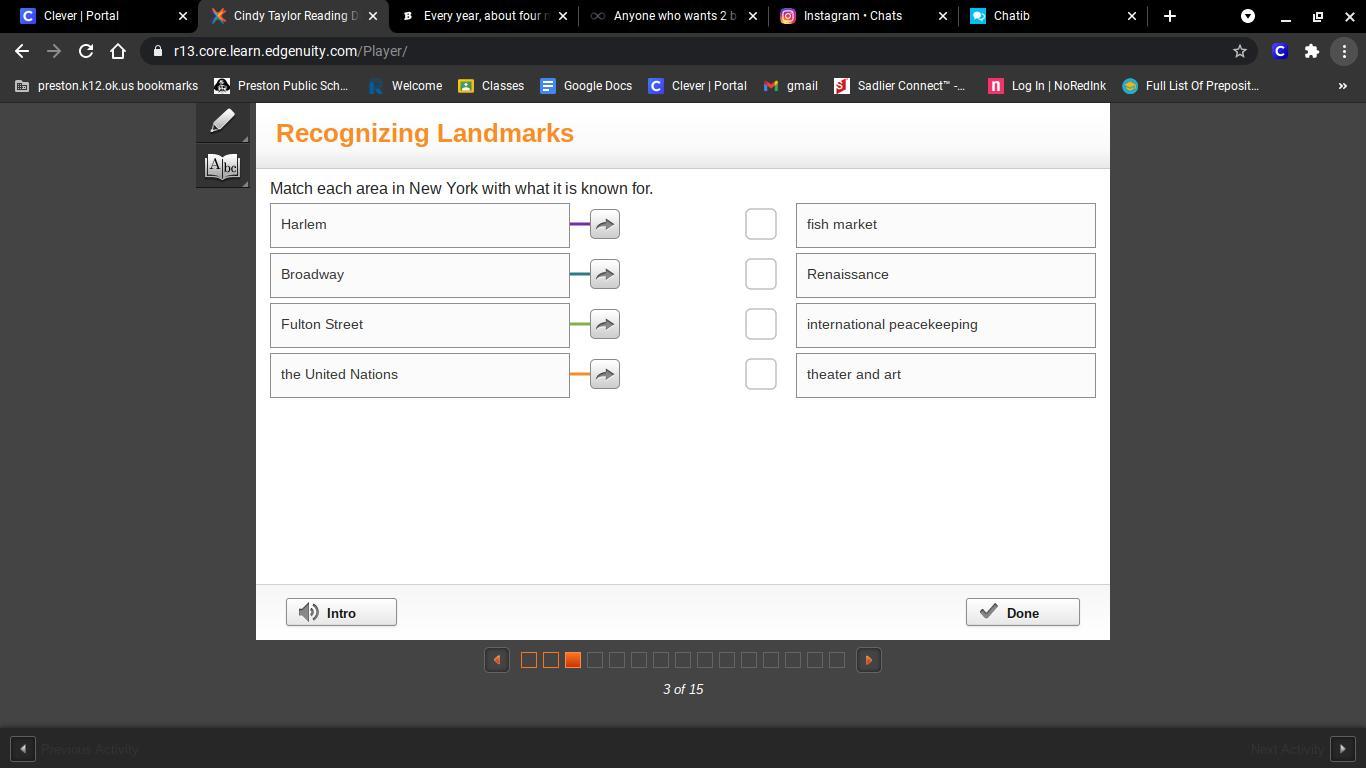Viewport: 1366px width, 768px height.
Task: Switch to the Instagram Chats tab
Action: pos(863,16)
